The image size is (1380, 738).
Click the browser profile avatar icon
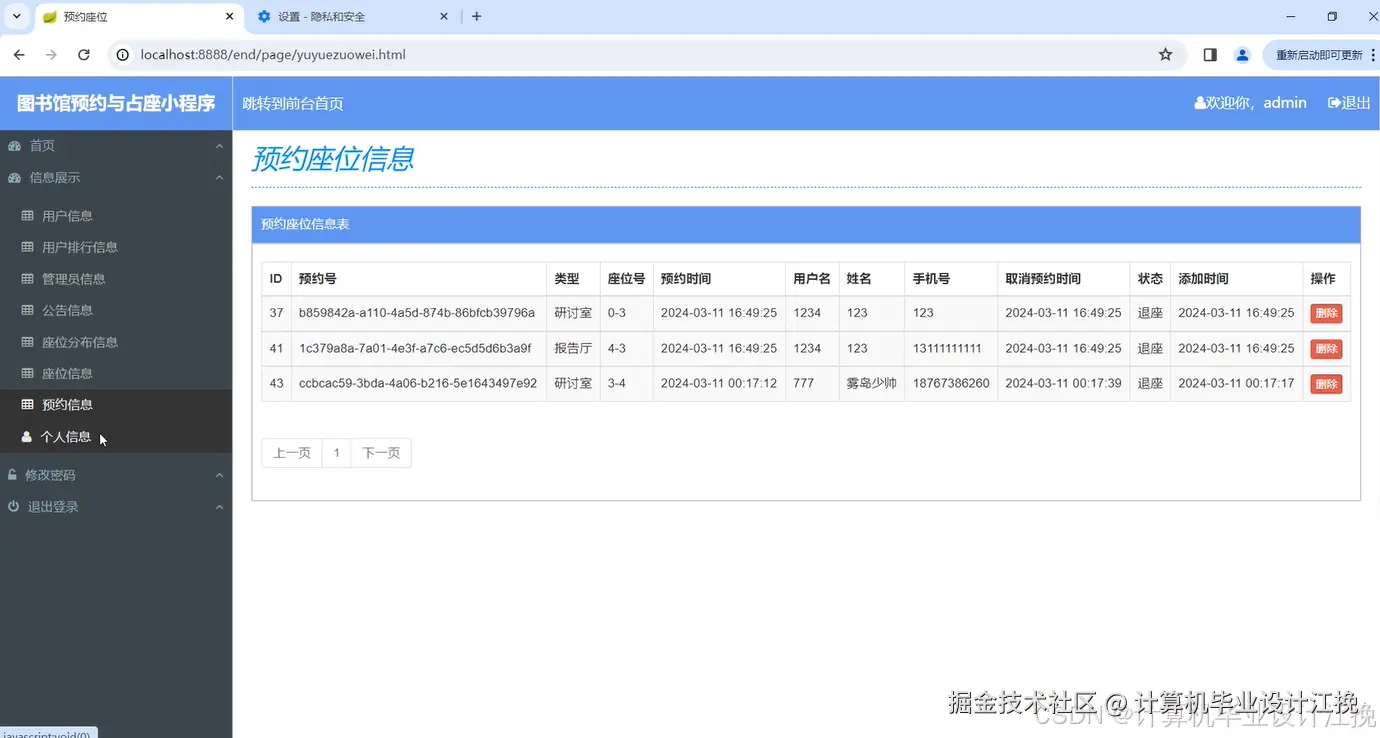[x=1242, y=55]
